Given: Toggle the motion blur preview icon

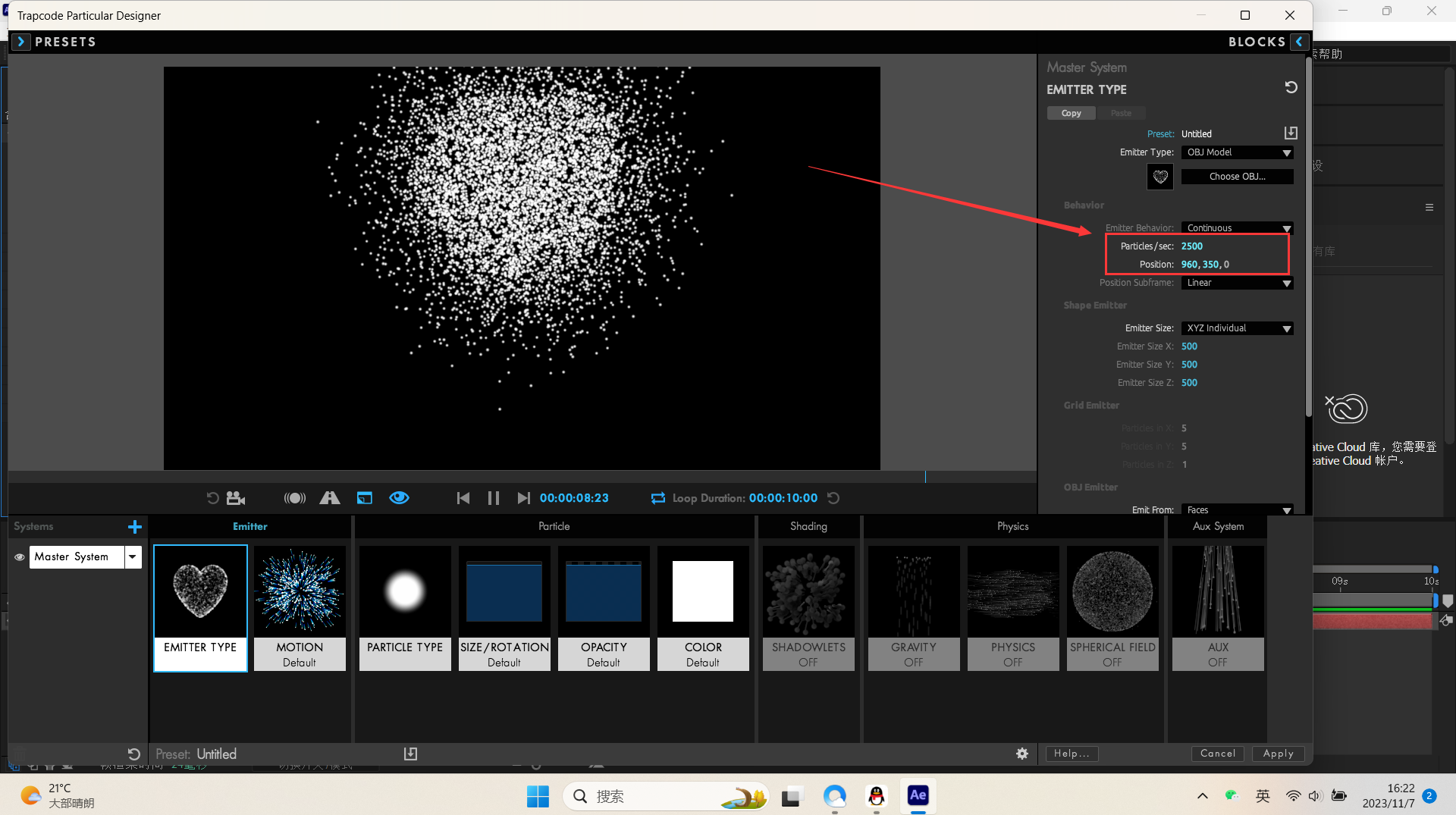Looking at the screenshot, I should coord(294,498).
